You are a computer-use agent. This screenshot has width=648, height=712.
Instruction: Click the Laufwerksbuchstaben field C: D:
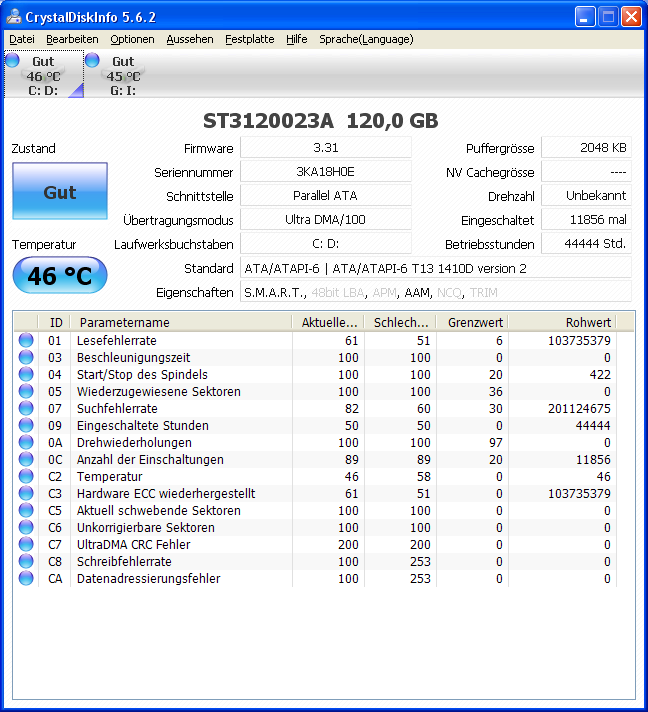click(x=326, y=244)
